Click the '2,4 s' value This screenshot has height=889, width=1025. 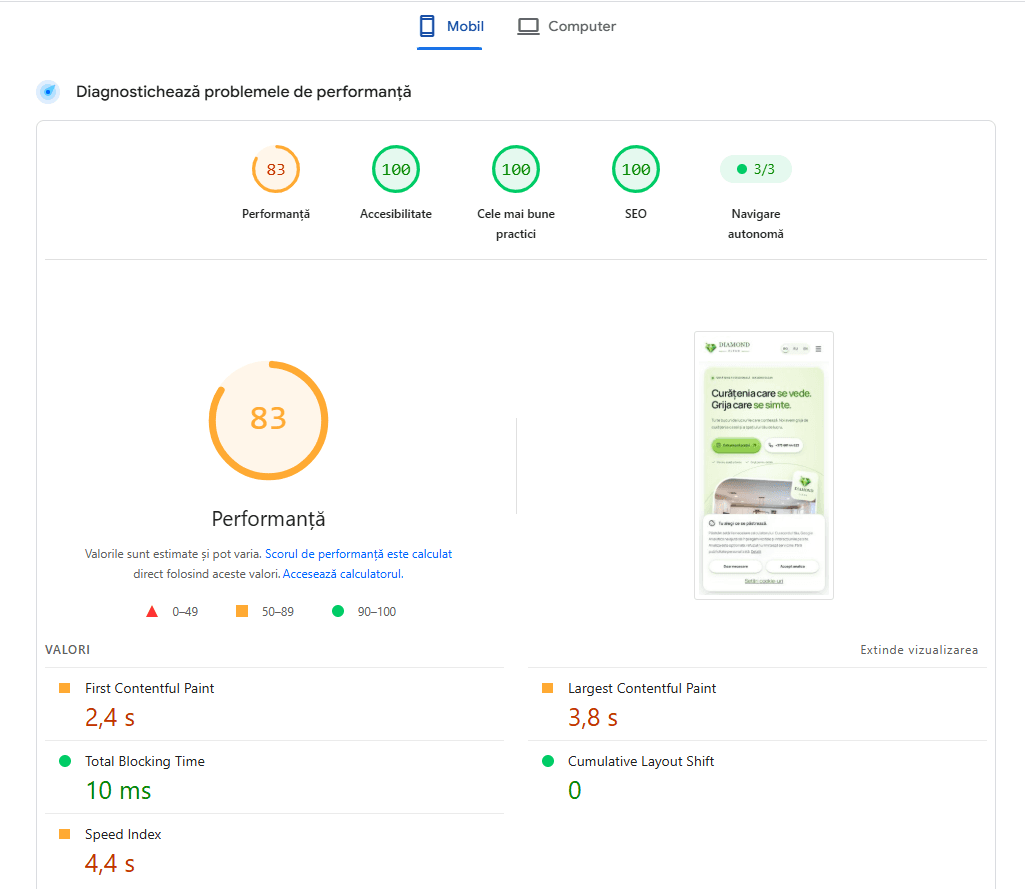click(110, 718)
